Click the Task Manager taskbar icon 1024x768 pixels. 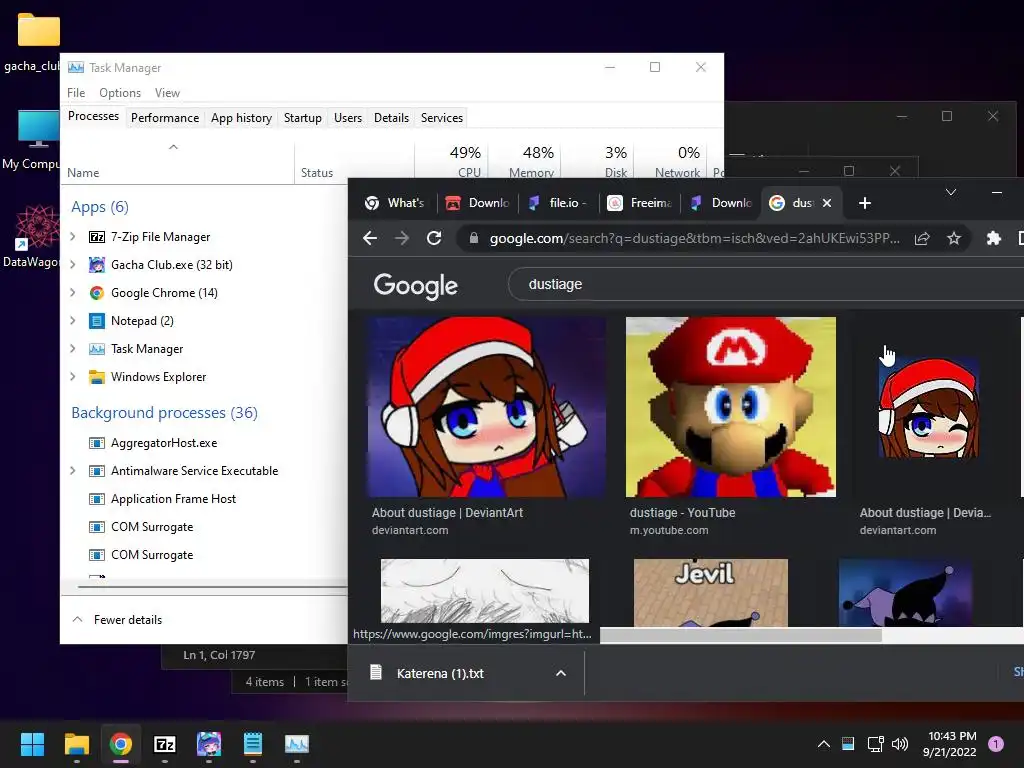297,744
